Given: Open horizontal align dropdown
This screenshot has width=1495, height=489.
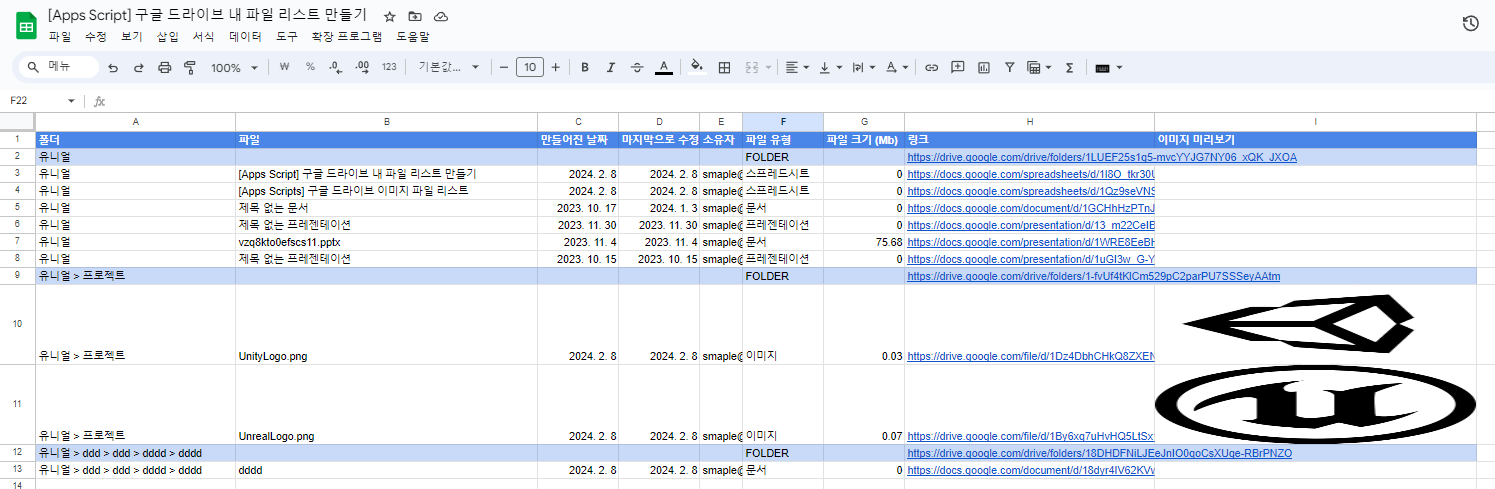Looking at the screenshot, I should pyautogui.click(x=796, y=67).
